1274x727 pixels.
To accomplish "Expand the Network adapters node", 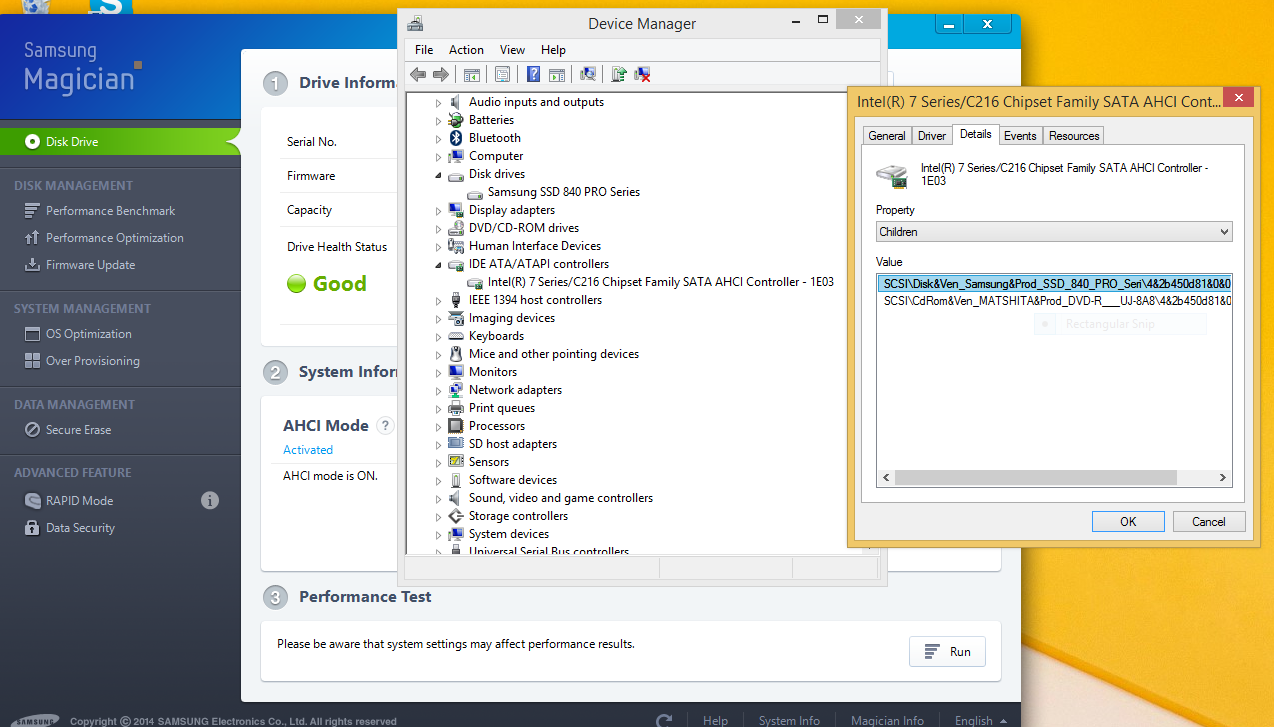I will 438,391.
